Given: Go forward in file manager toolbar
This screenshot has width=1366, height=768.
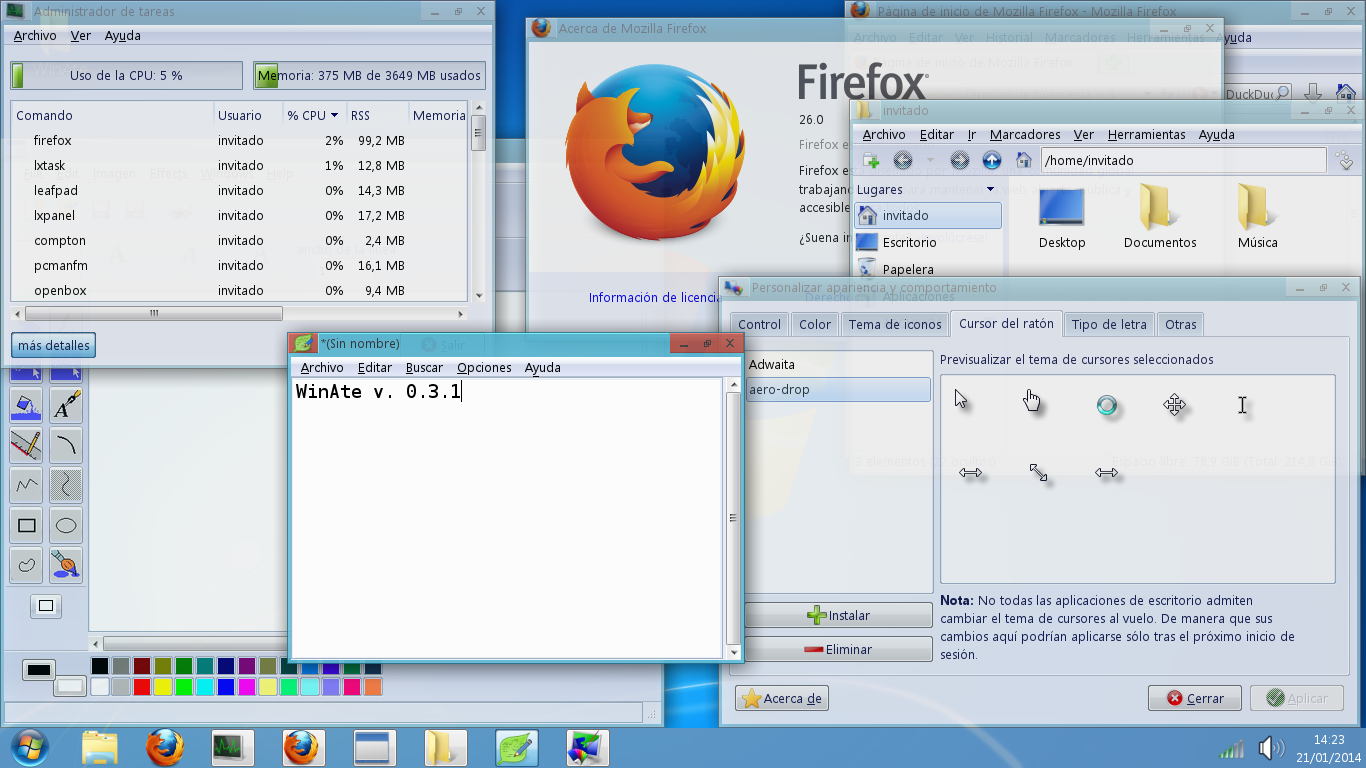Looking at the screenshot, I should 959,160.
